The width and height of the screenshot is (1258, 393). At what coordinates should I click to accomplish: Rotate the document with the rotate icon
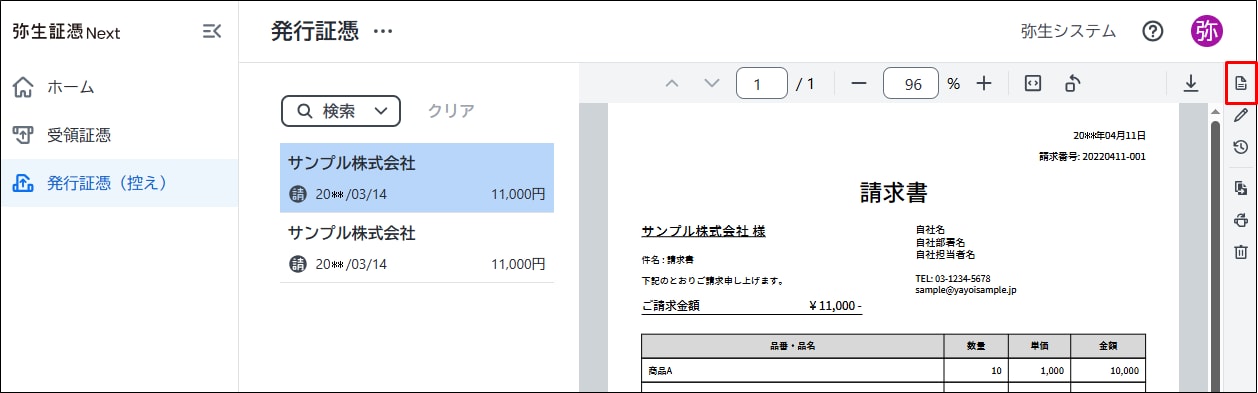[1072, 84]
